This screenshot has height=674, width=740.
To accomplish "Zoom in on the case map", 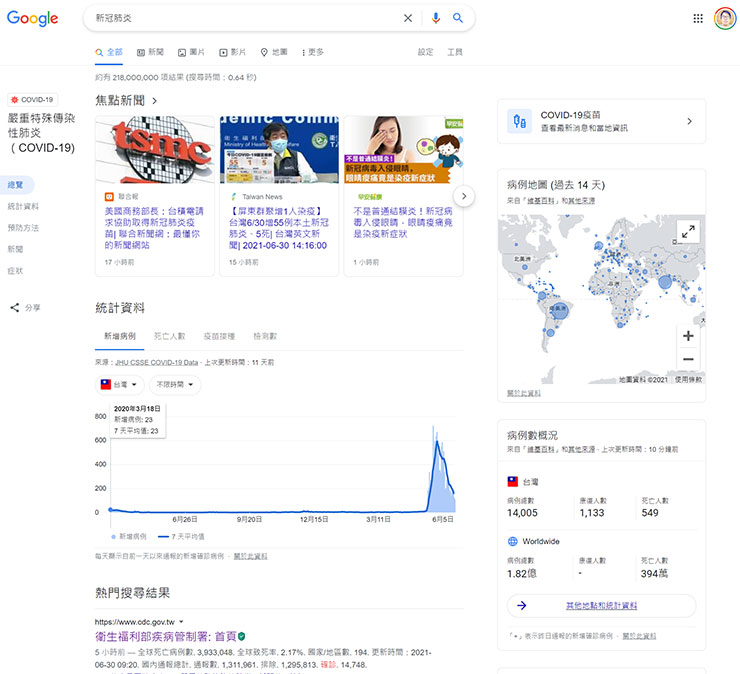I will pyautogui.click(x=688, y=336).
